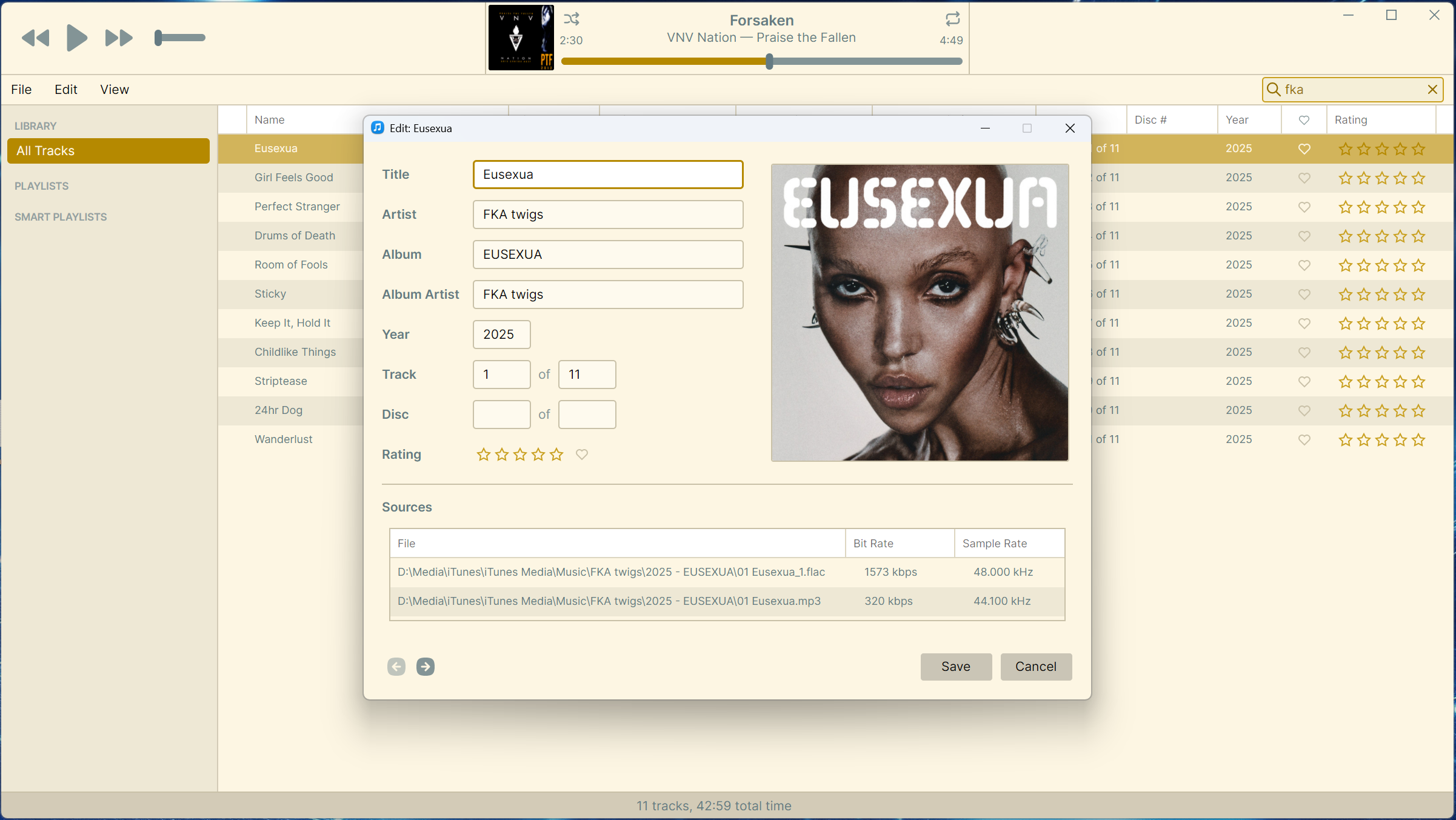Open the File menu
This screenshot has height=820, width=1456.
21,90
